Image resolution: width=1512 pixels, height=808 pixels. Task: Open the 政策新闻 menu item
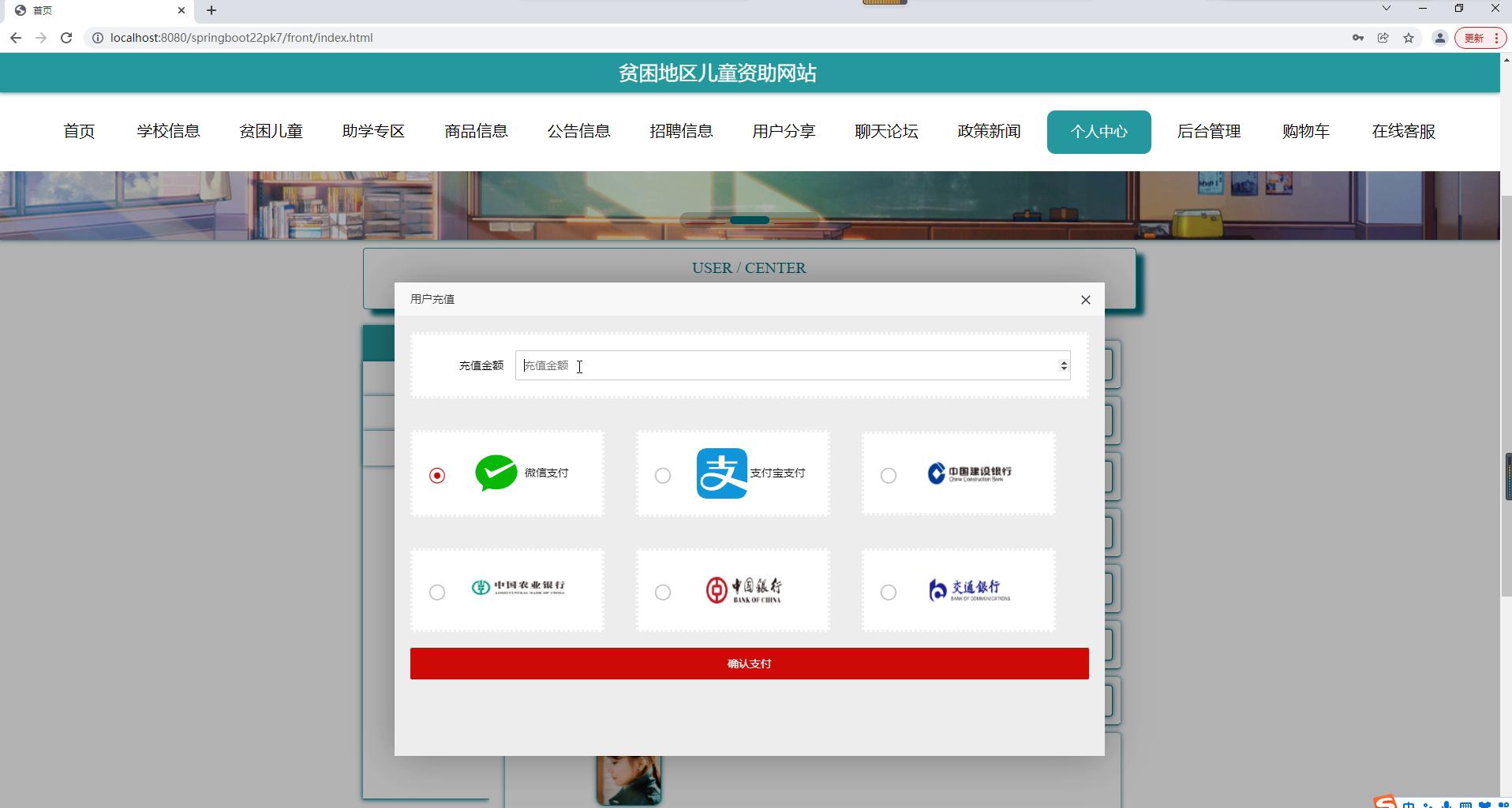pyautogui.click(x=989, y=132)
